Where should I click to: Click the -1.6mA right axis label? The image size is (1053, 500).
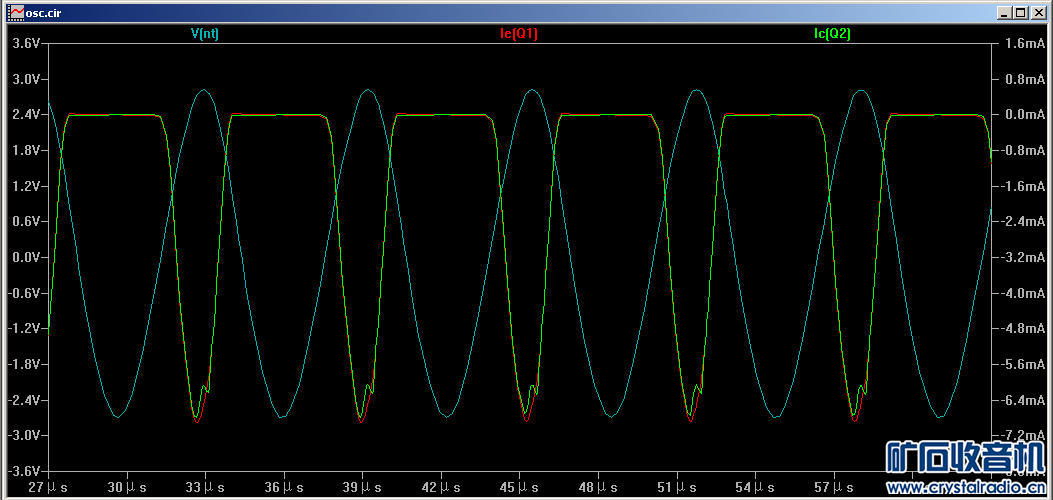(1021, 186)
